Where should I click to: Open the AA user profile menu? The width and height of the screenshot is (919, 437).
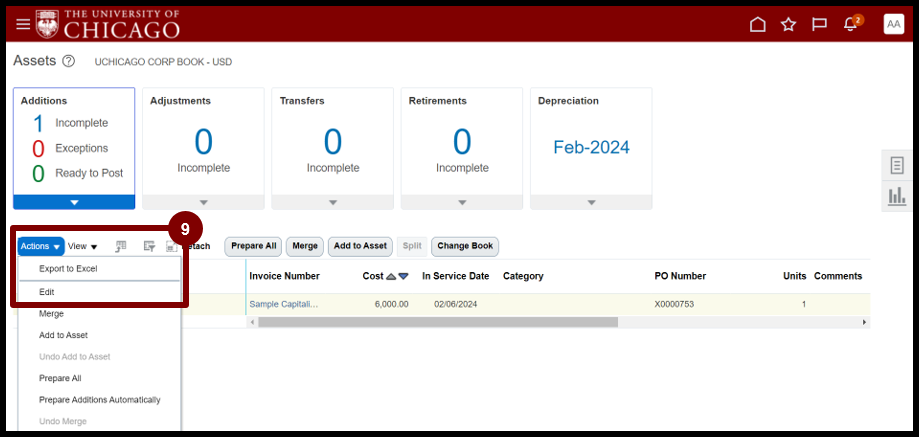click(x=894, y=24)
